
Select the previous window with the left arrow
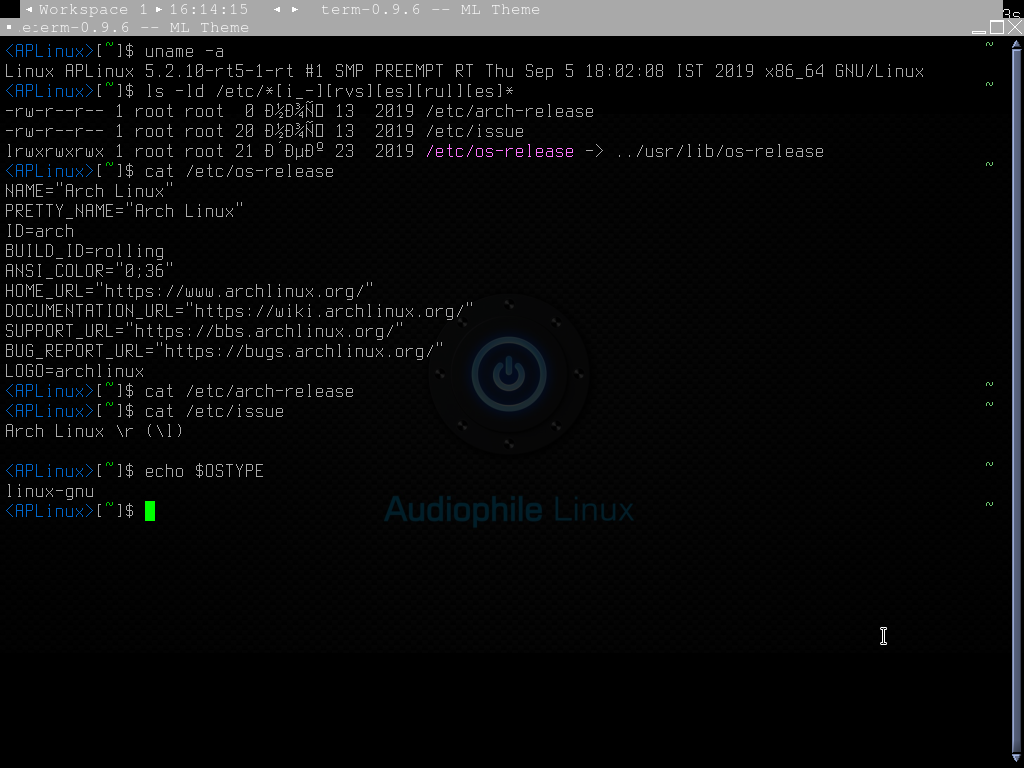point(278,9)
